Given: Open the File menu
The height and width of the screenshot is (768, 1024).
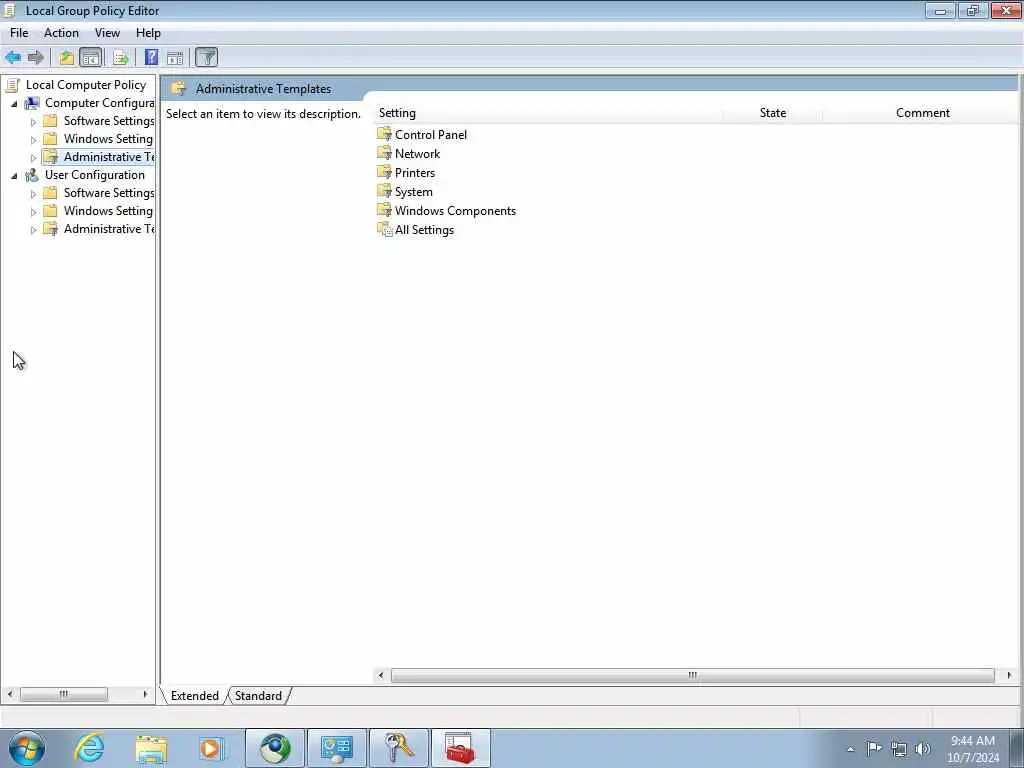Looking at the screenshot, I should pyautogui.click(x=19, y=33).
